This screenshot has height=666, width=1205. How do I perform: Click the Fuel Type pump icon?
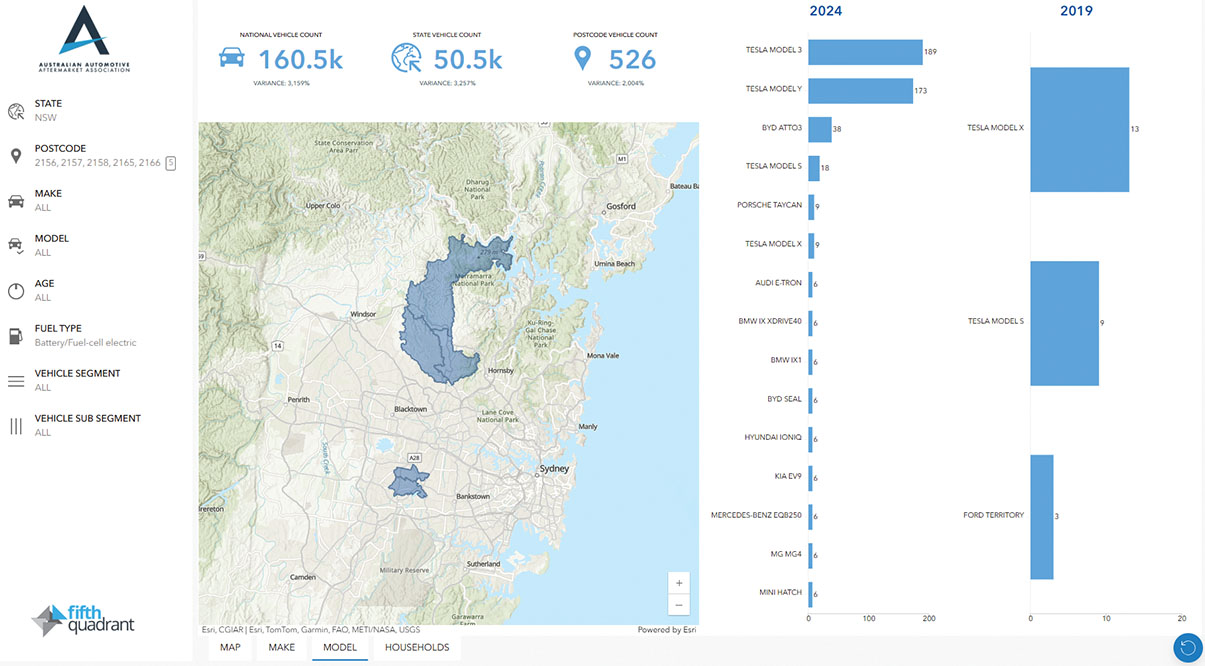16,336
